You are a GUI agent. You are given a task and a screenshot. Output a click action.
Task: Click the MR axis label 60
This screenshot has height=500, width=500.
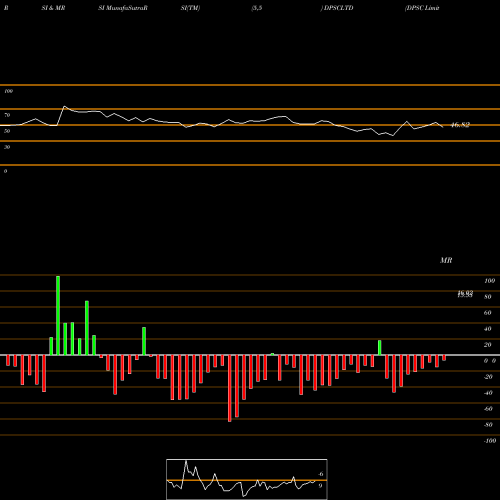(x=488, y=313)
